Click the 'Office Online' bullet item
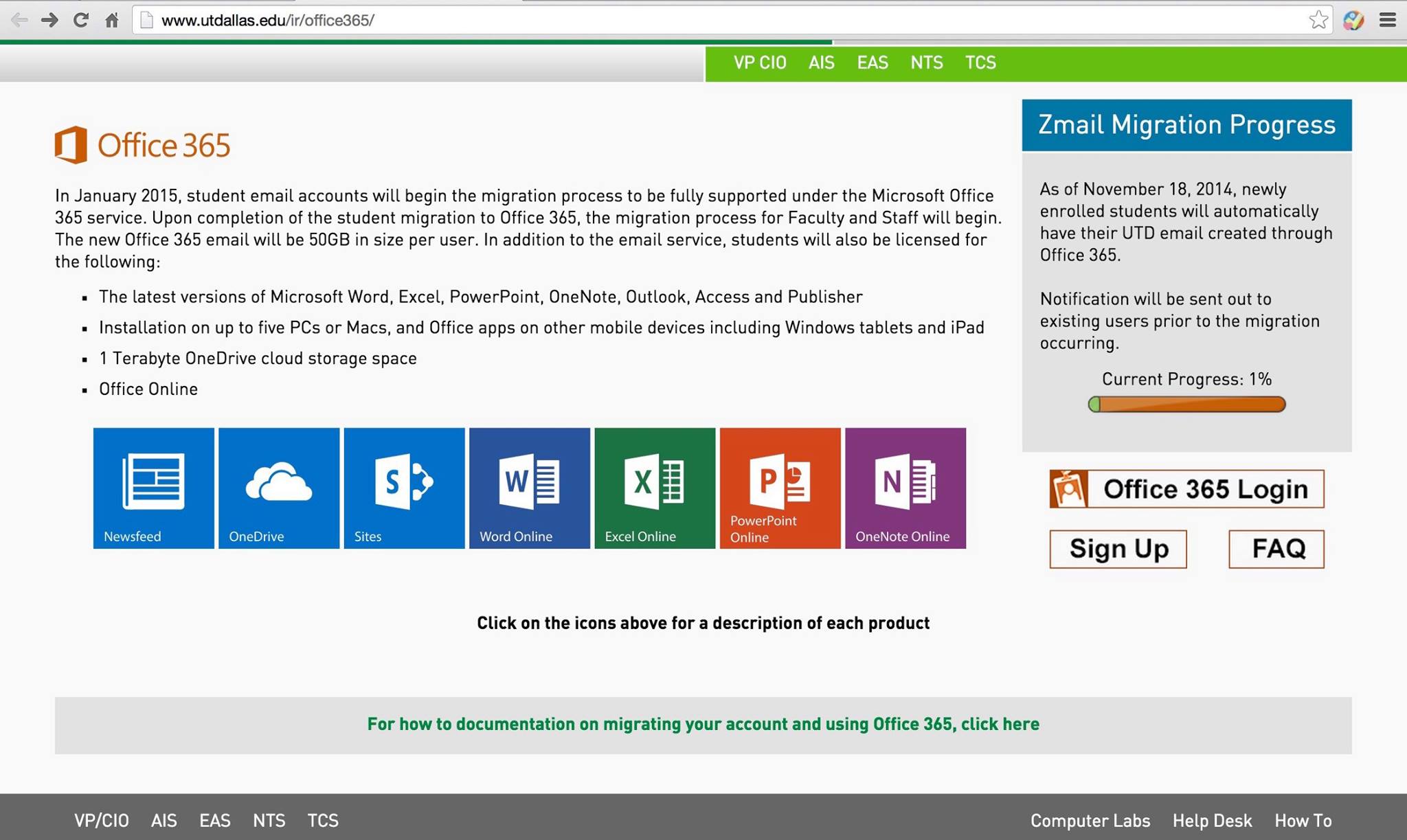The width and height of the screenshot is (1407, 840). point(148,389)
